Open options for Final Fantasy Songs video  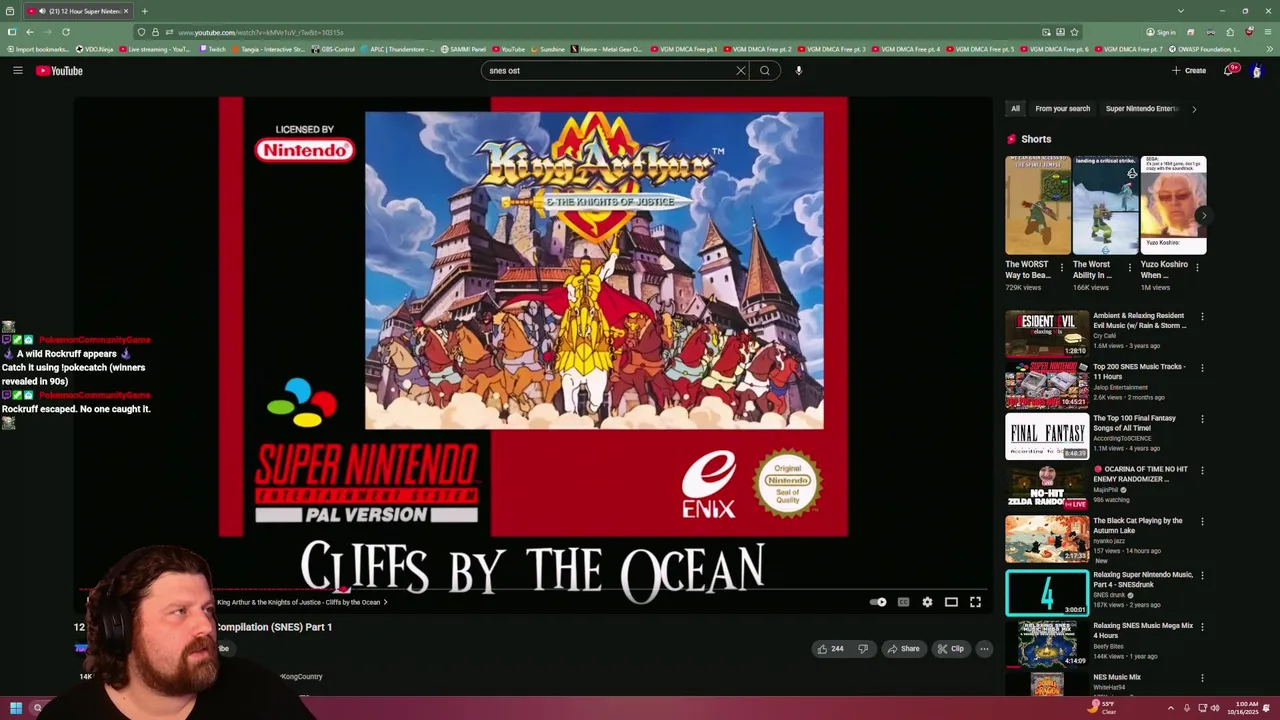1202,419
